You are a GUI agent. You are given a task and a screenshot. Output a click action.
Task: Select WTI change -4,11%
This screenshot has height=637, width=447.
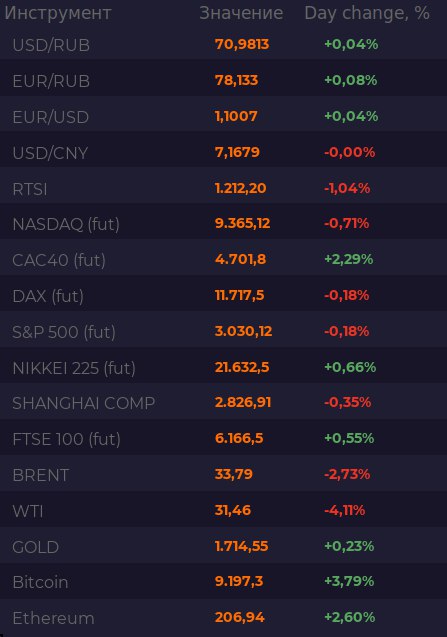[345, 510]
